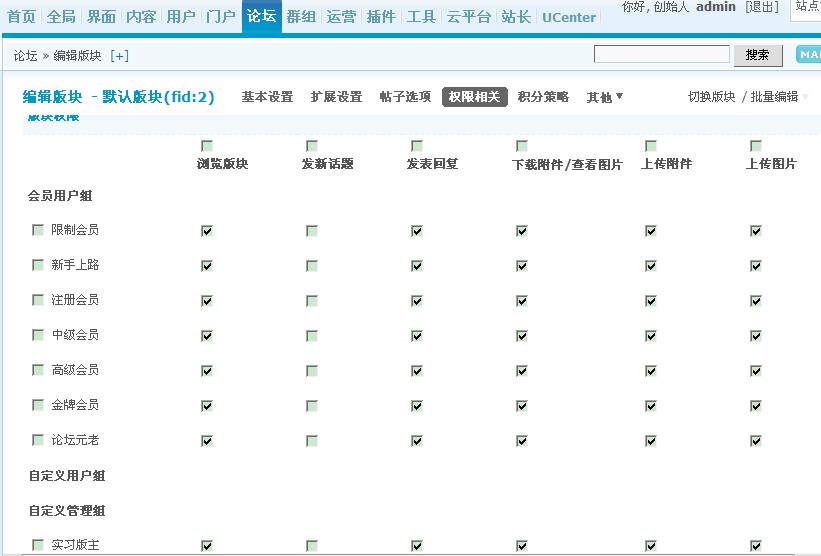Uncheck 发表回复 for 新手上路

417,266
